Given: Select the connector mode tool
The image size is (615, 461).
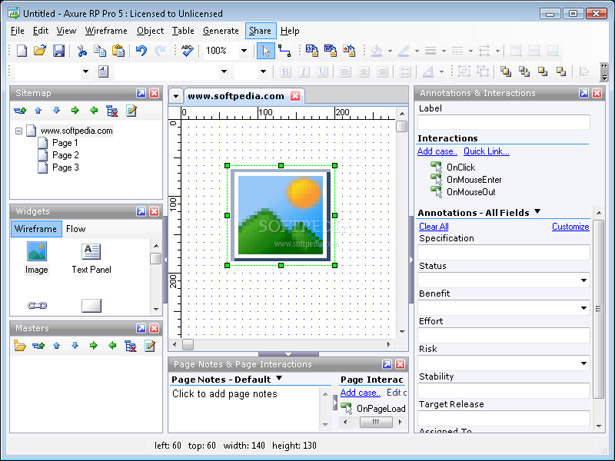Looking at the screenshot, I should click(284, 51).
